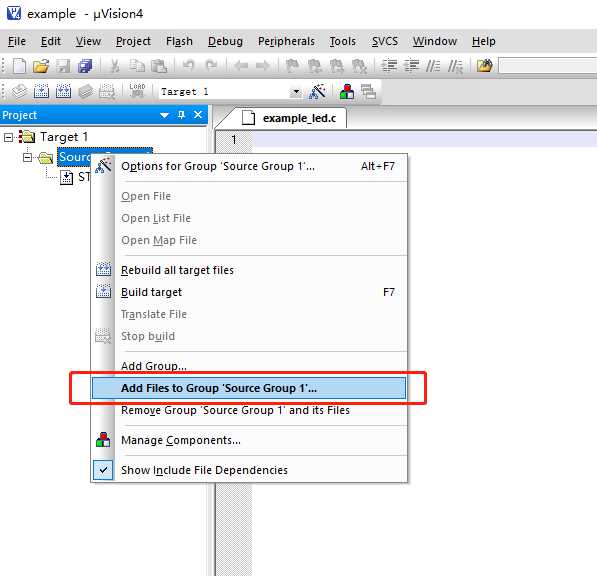Select the Target 1 tree item
The image size is (597, 576).
coord(64,137)
